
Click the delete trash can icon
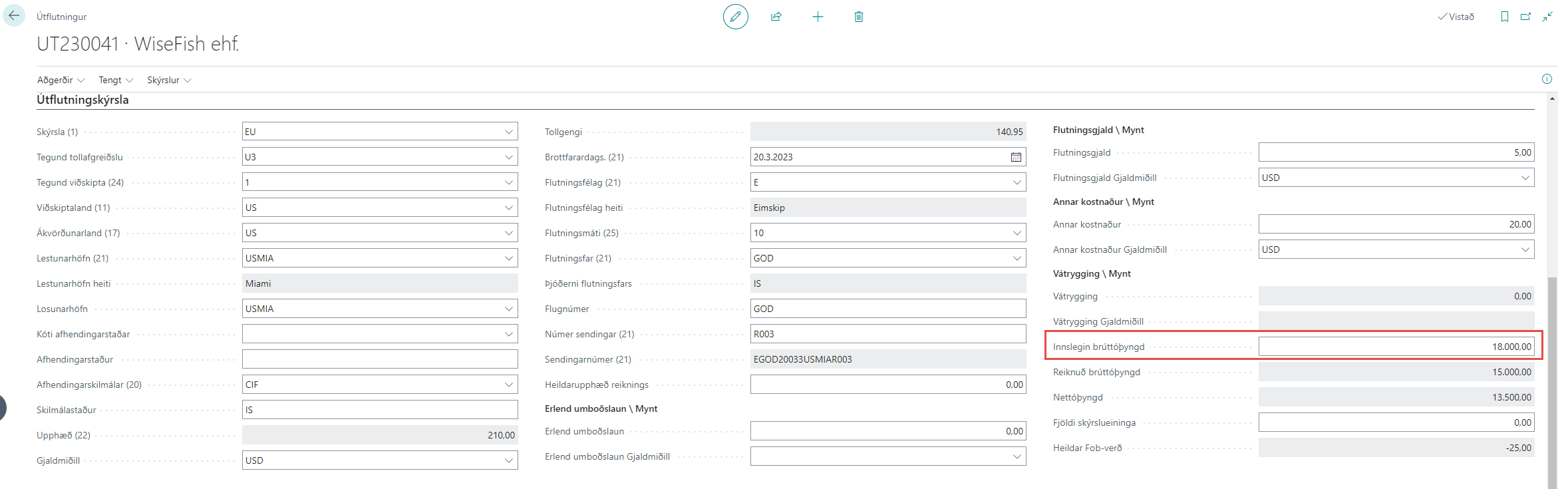click(x=859, y=17)
